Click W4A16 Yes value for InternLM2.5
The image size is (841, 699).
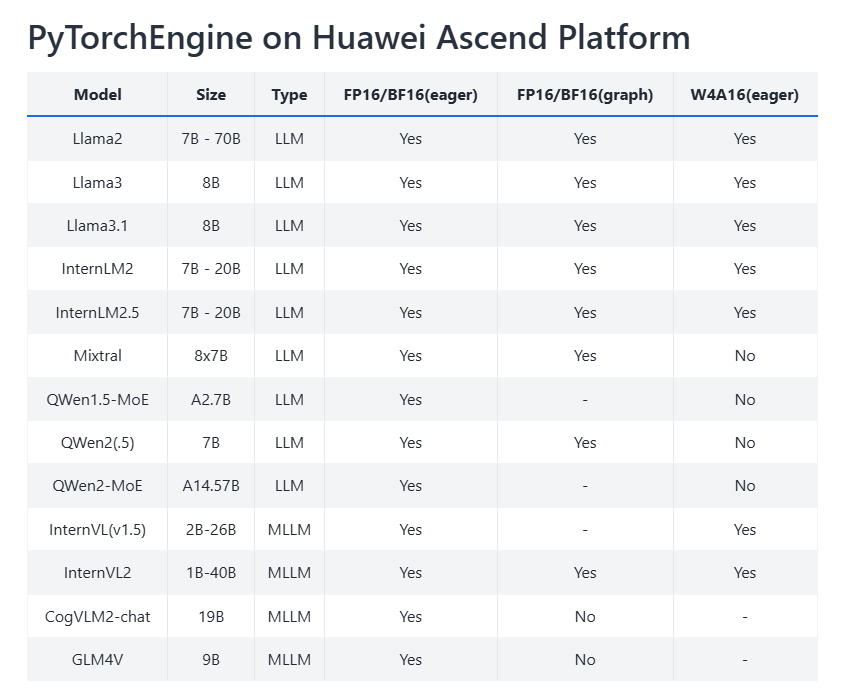click(x=744, y=312)
